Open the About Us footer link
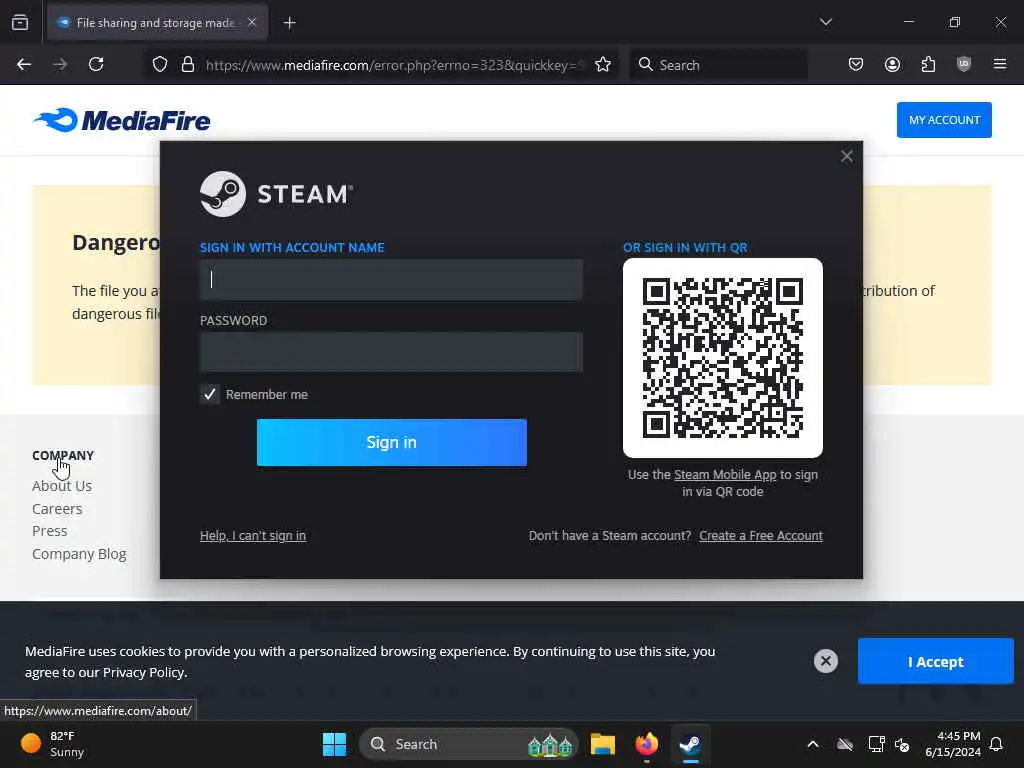The image size is (1024, 768). 62,486
